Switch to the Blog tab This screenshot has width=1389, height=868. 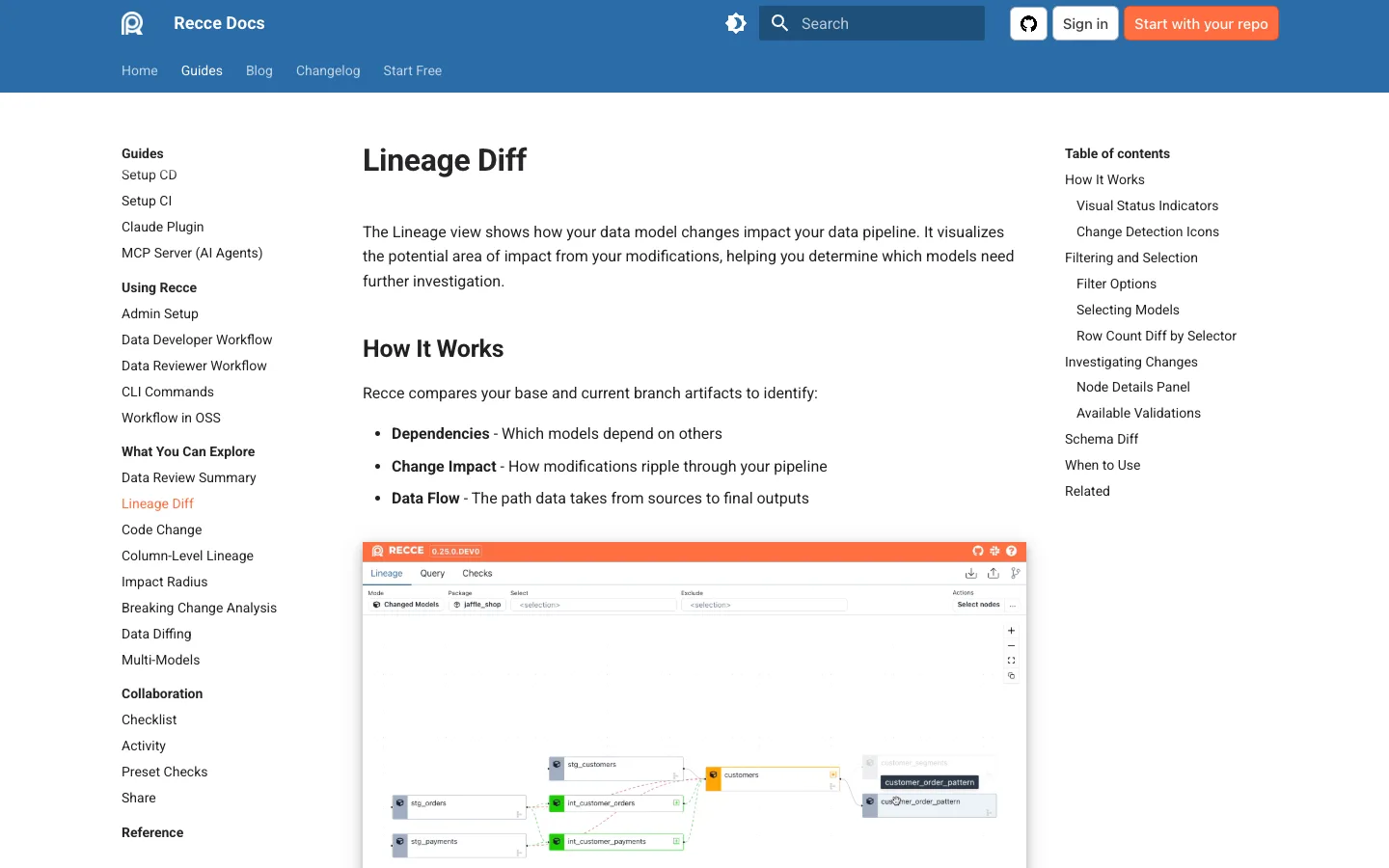[x=259, y=70]
